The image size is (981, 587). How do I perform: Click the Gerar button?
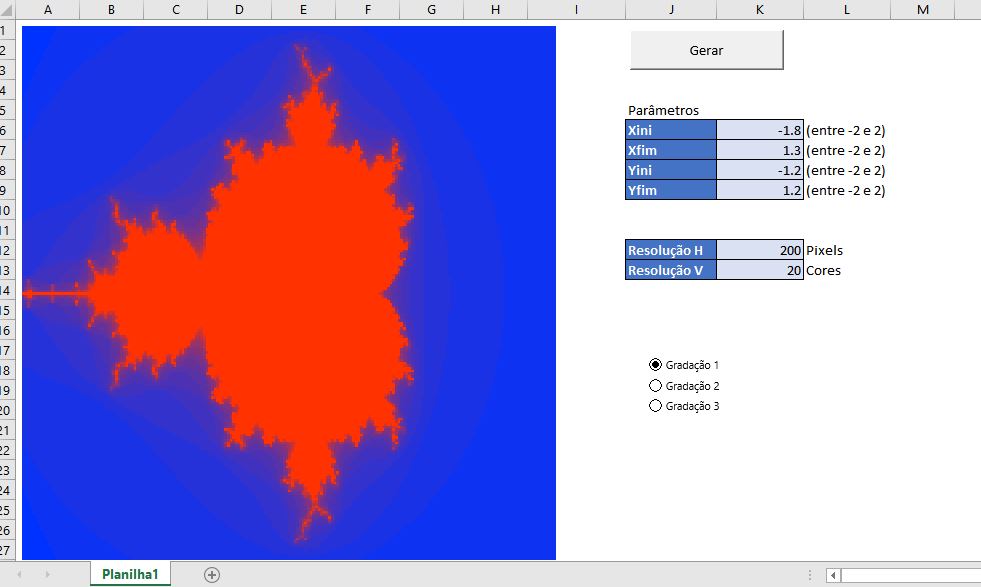(706, 50)
